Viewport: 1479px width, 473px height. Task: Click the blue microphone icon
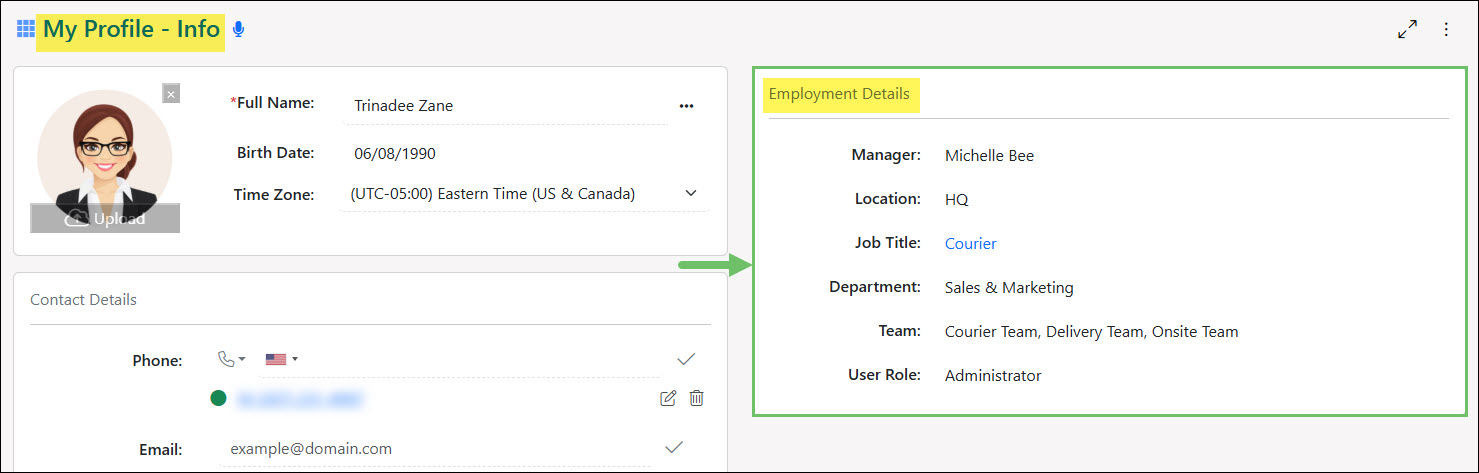pyautogui.click(x=238, y=30)
